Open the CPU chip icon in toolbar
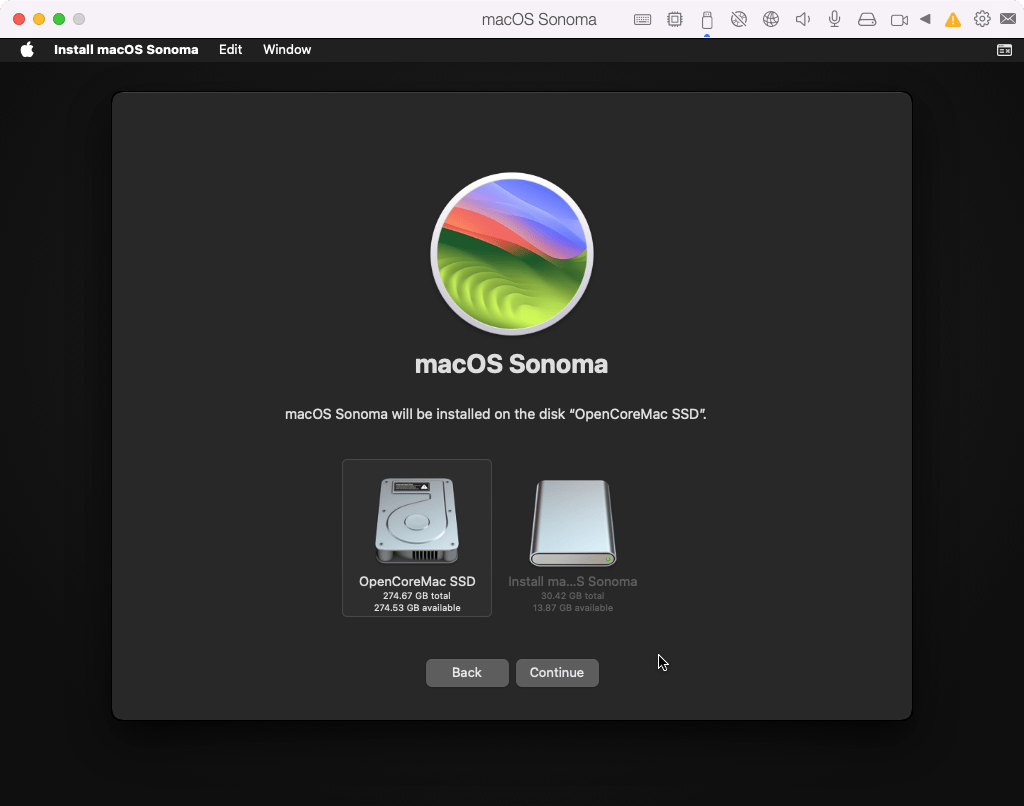 tap(675, 19)
